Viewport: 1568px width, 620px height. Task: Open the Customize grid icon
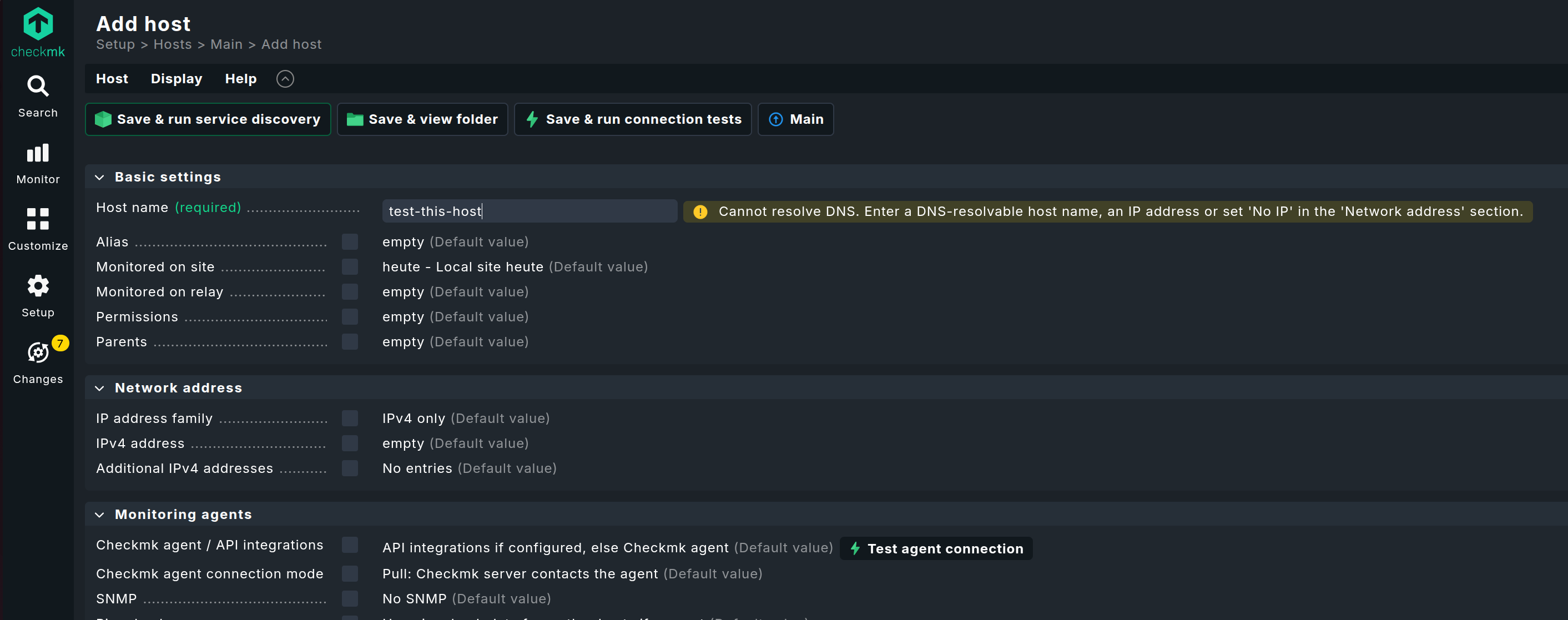tap(38, 219)
